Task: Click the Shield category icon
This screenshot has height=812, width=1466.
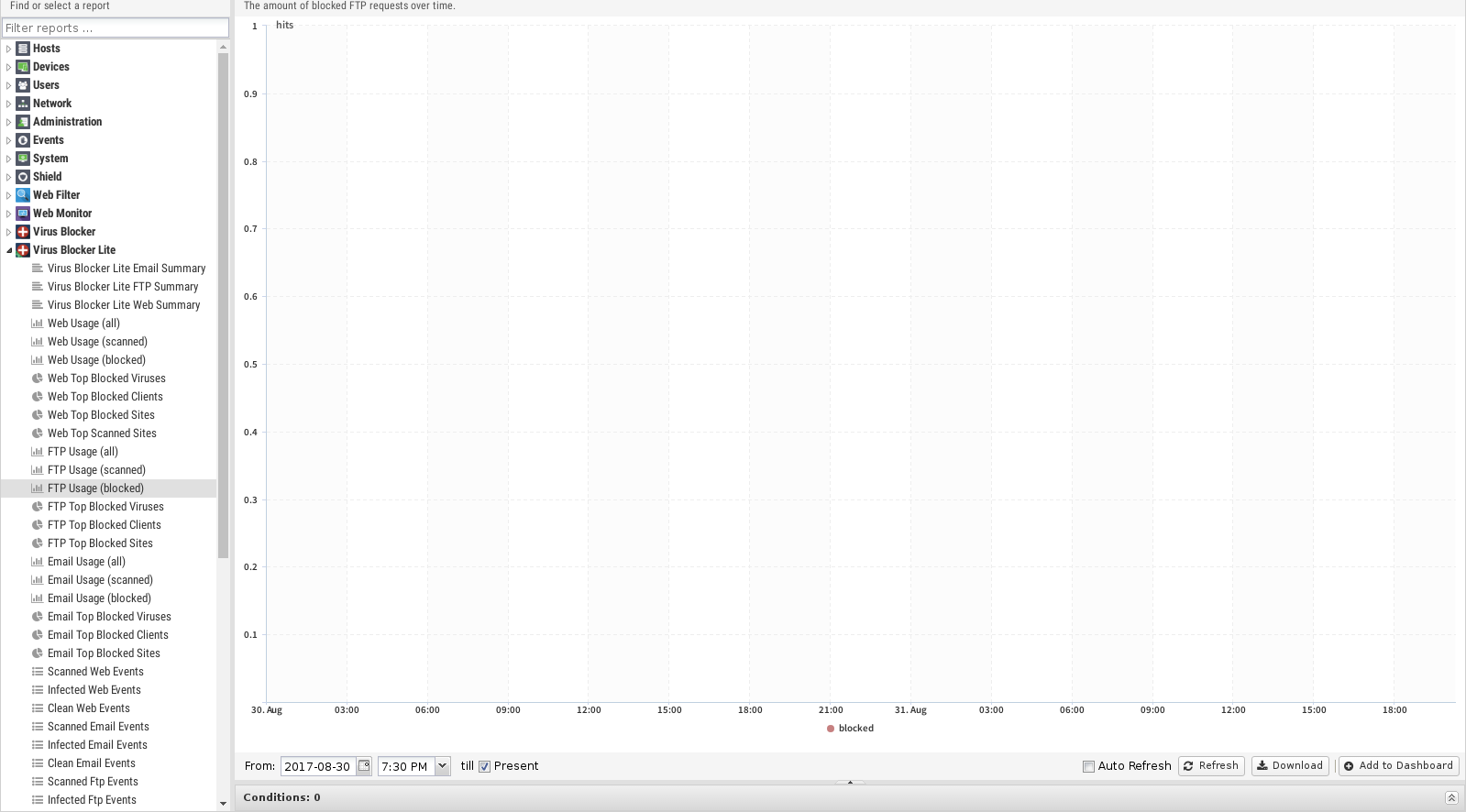Action: (x=23, y=177)
